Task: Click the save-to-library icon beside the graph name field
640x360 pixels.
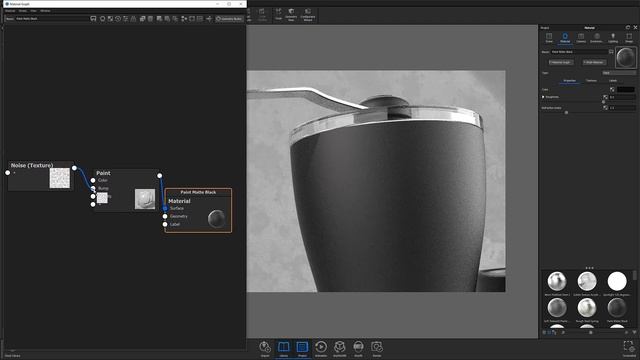Action: tap(93, 19)
